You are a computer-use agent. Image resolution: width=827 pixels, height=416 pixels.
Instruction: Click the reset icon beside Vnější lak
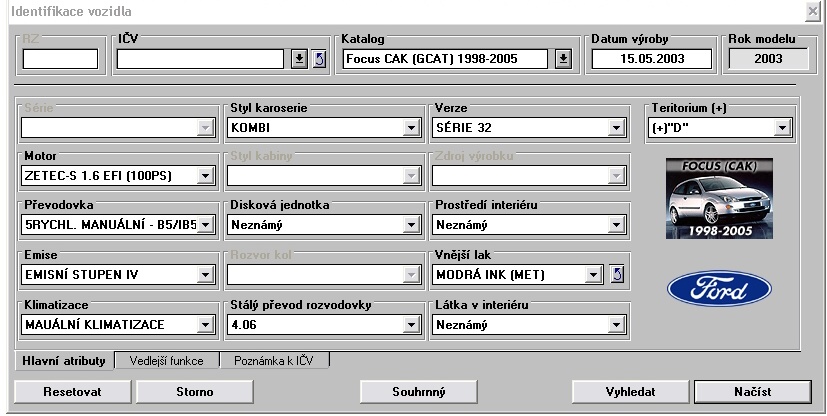click(x=618, y=273)
